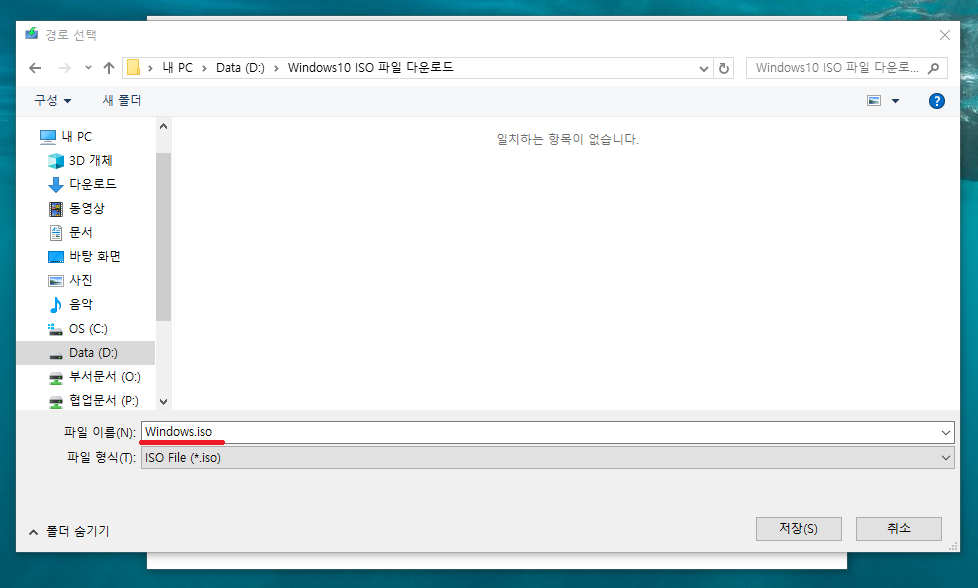The image size is (978, 588).
Task: Go up one folder level
Action: tap(109, 68)
